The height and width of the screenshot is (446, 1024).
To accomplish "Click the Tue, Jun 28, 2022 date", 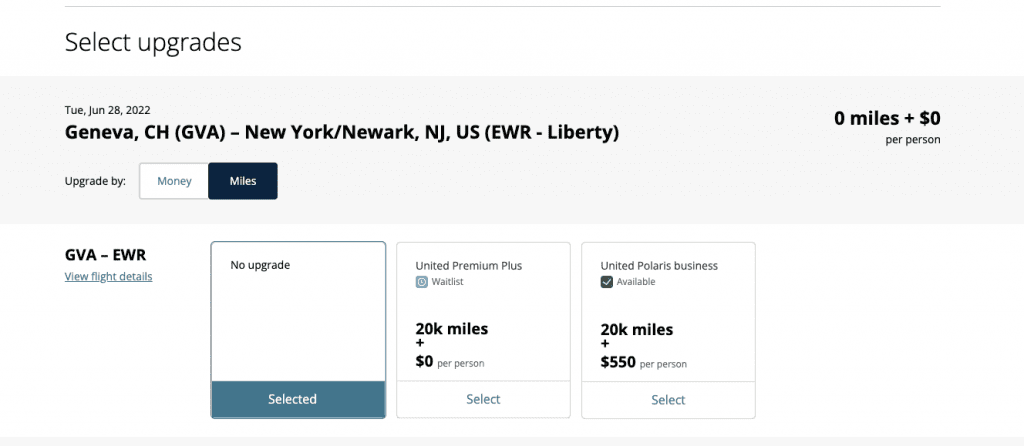I will click(107, 110).
